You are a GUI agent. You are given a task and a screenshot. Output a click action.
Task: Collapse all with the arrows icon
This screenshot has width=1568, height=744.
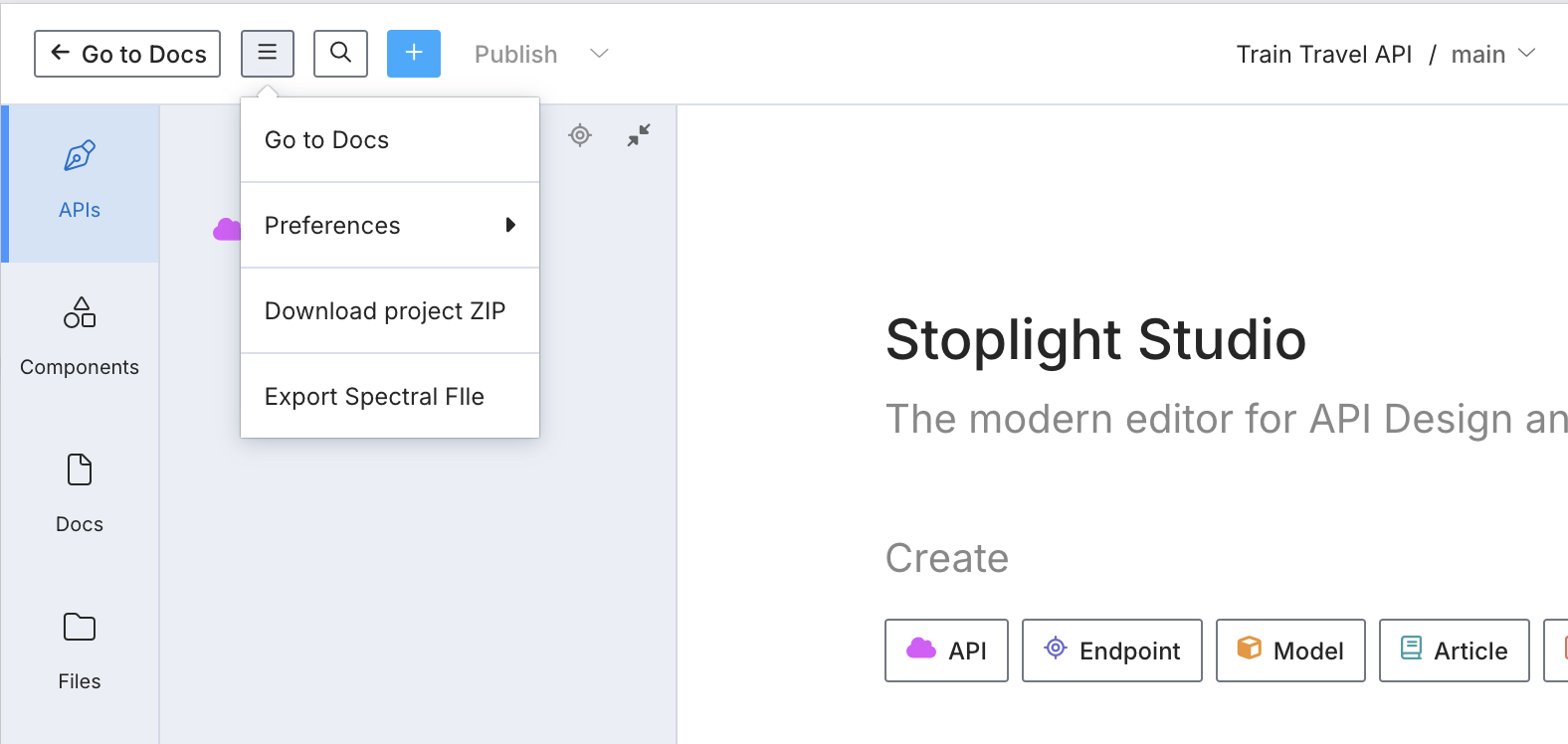click(x=639, y=135)
